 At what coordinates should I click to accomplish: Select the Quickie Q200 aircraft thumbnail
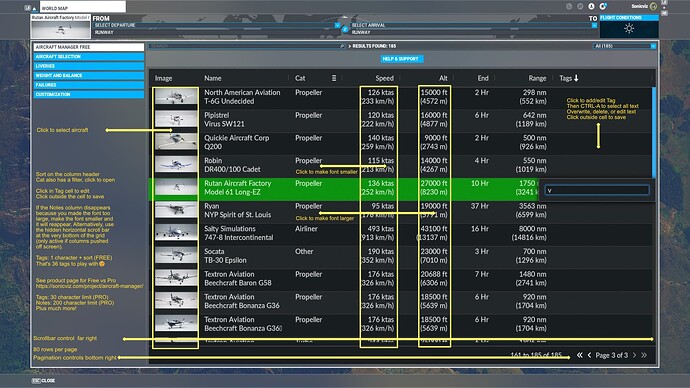click(x=176, y=142)
